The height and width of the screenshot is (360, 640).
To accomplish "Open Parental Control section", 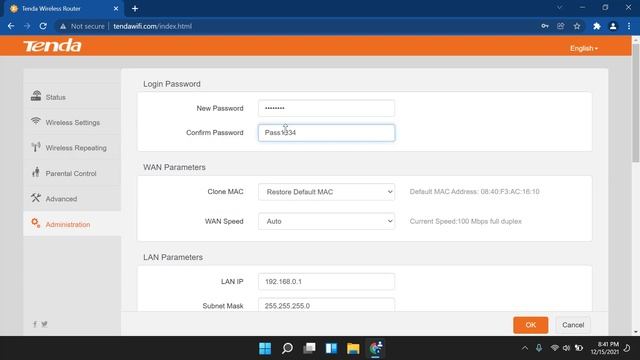I will 72,173.
